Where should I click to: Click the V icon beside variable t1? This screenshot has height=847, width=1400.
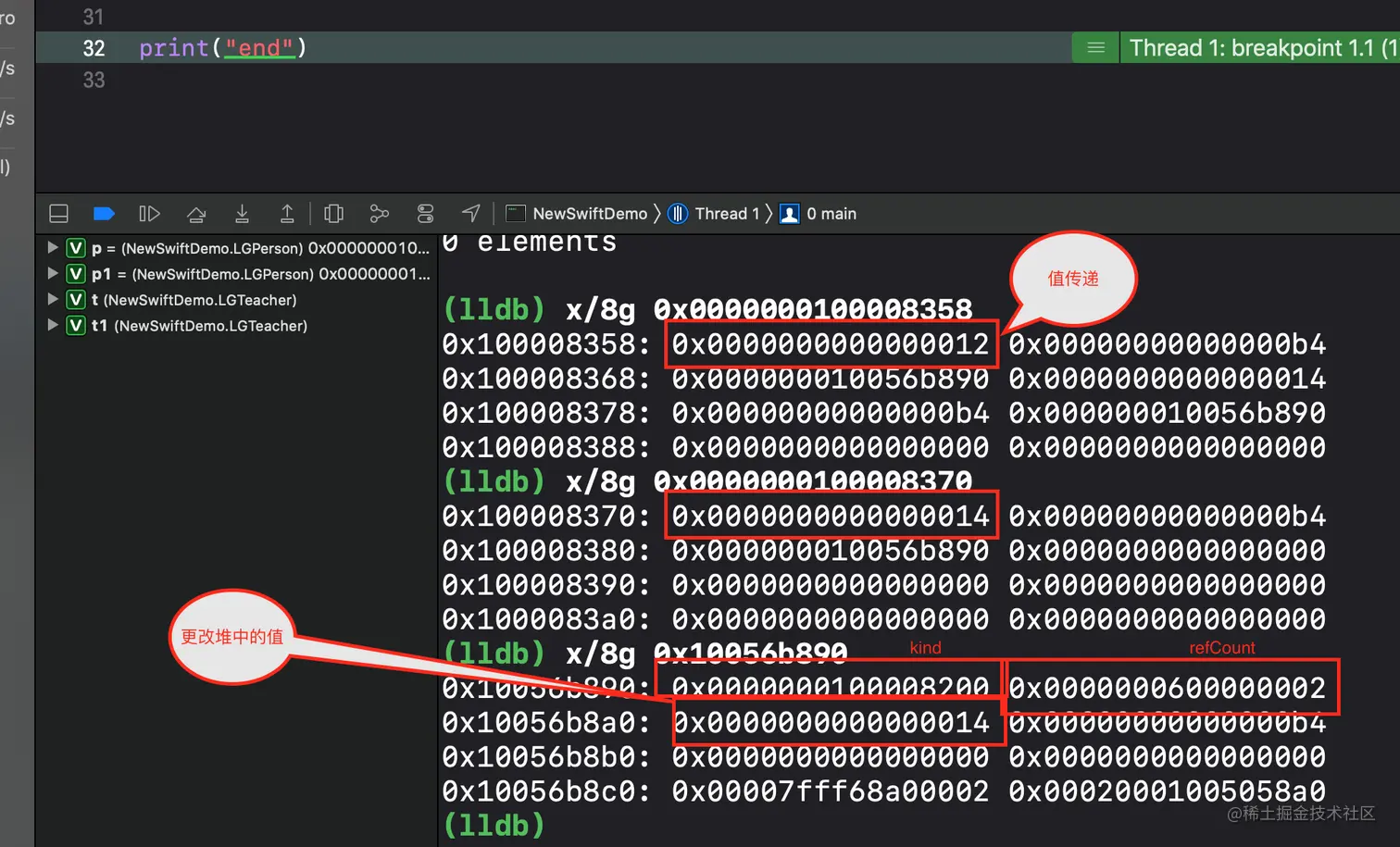point(76,326)
